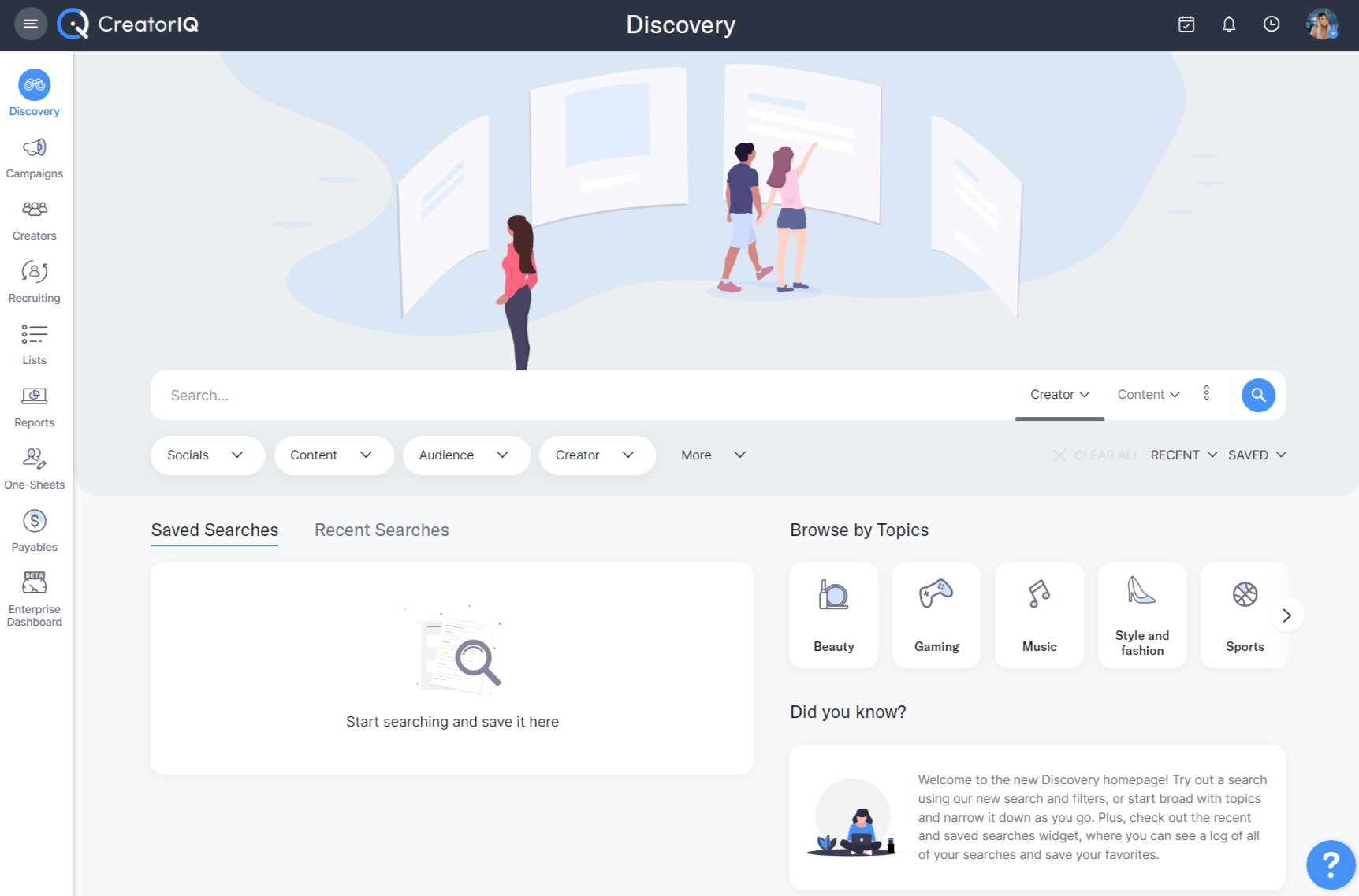This screenshot has height=896, width=1359.
Task: Open the hamburger navigation menu
Action: click(x=31, y=24)
